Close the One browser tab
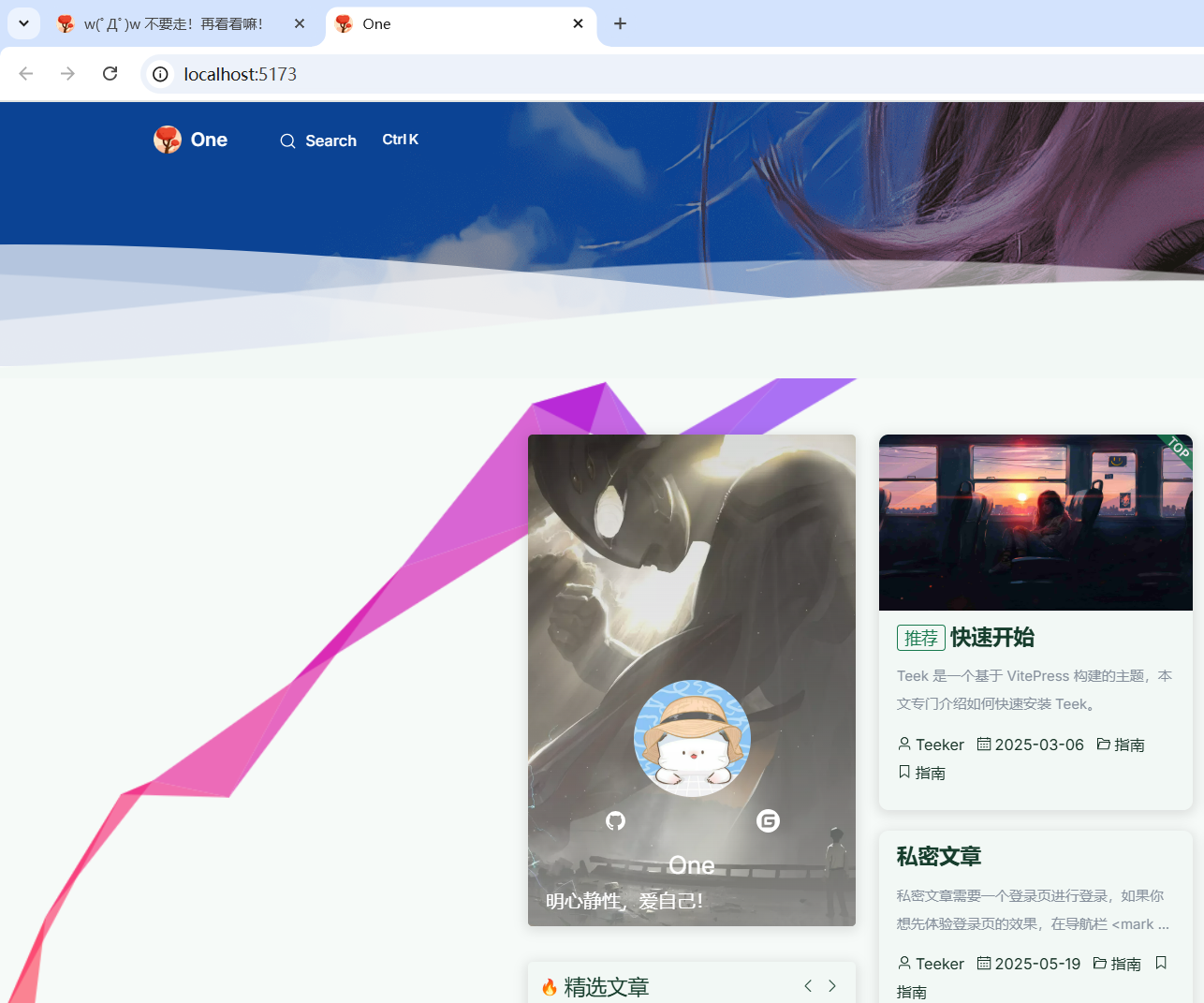The image size is (1204, 1003). [x=578, y=23]
